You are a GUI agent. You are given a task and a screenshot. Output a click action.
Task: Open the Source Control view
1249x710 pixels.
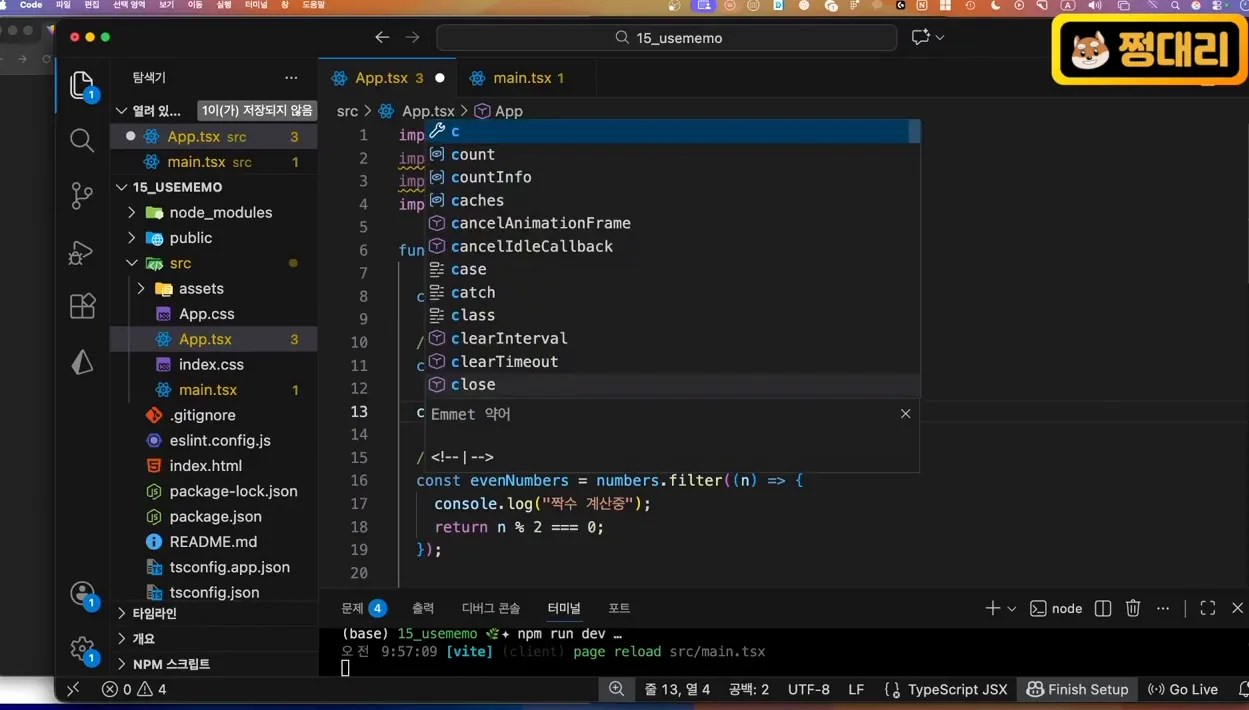coord(82,195)
